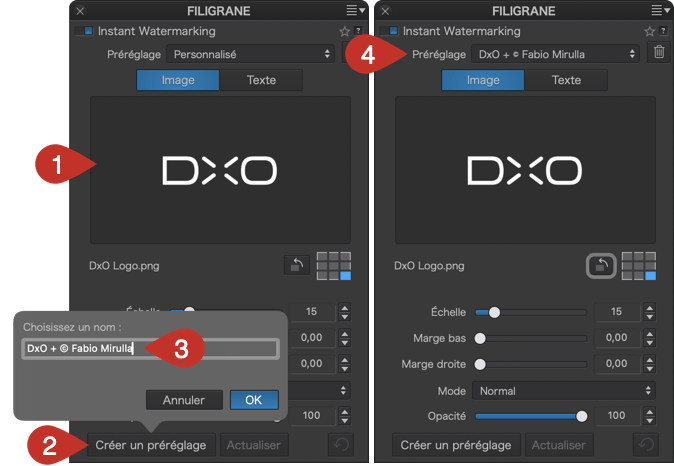The height and width of the screenshot is (466, 674).
Task: Click the Opacité slider handle in right panel
Action: (x=582, y=415)
